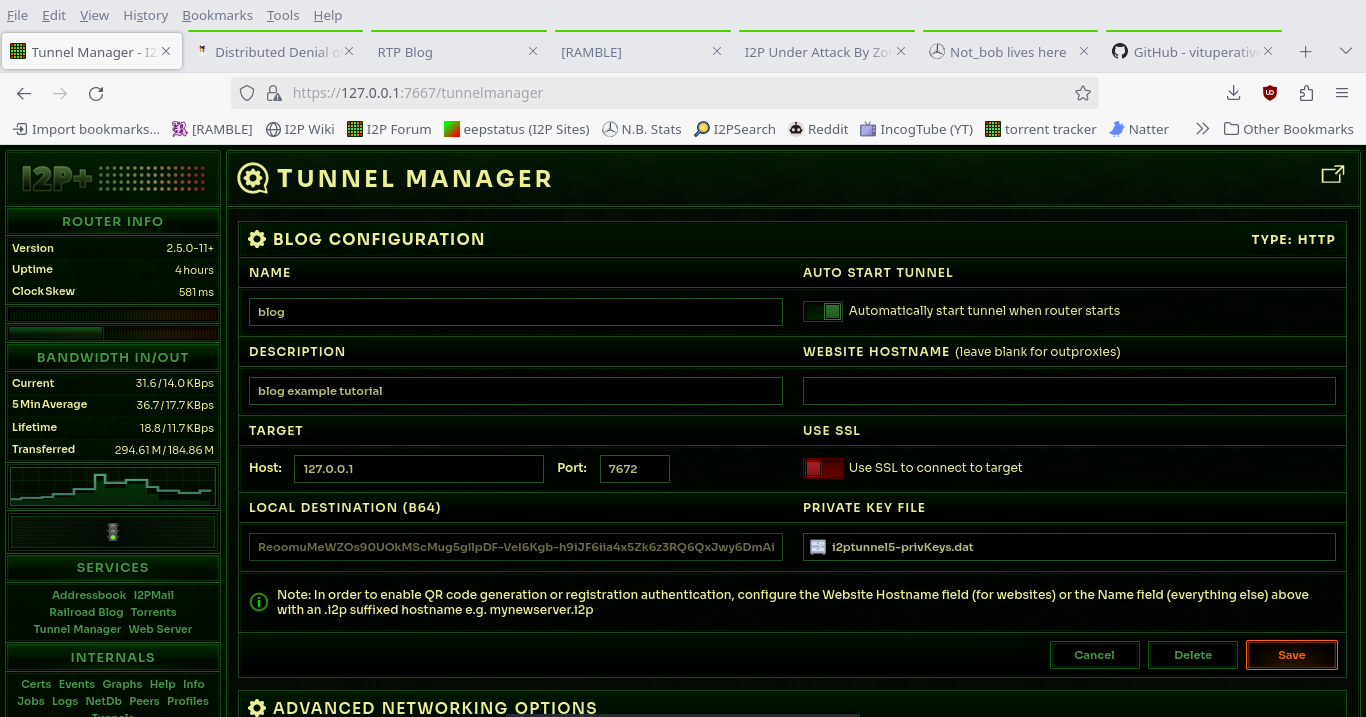This screenshot has height=717, width=1366.
Task: Open the Addressbook service link
Action: (x=89, y=595)
